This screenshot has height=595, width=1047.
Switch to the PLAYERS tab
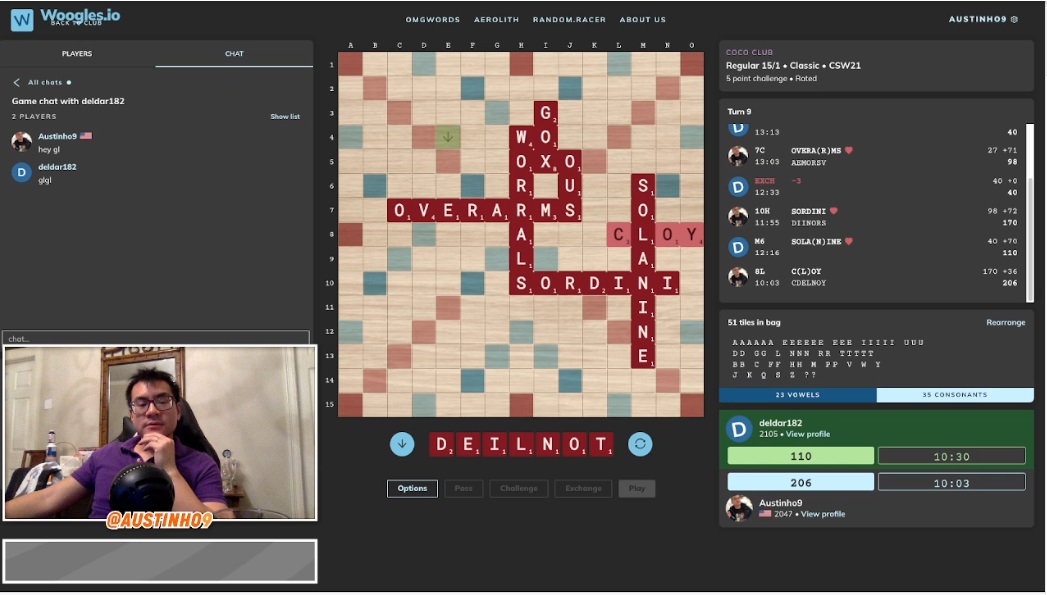click(77, 54)
